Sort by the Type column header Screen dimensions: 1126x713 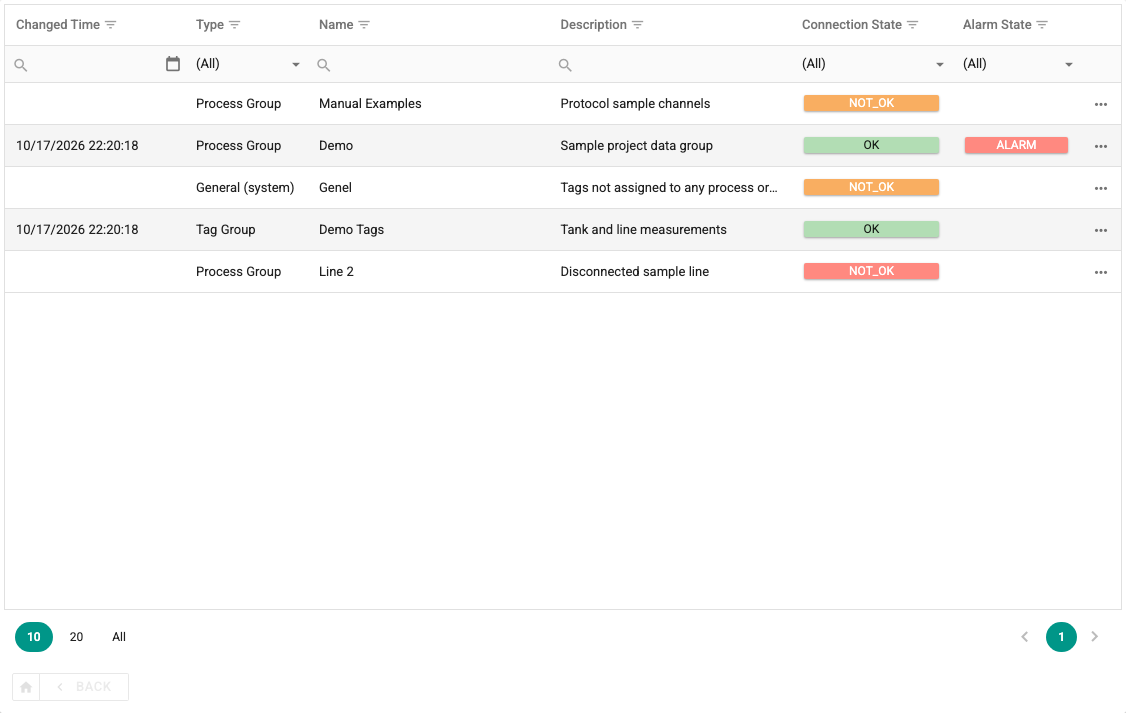coord(210,24)
